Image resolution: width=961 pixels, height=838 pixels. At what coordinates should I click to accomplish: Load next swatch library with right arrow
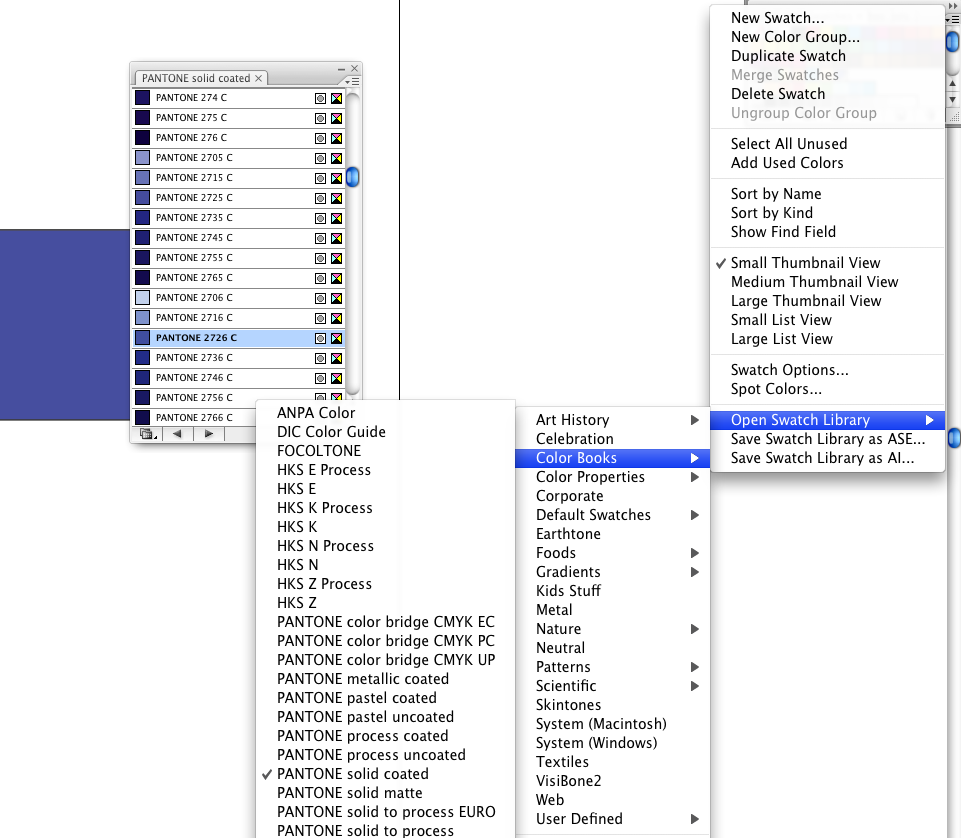click(209, 434)
